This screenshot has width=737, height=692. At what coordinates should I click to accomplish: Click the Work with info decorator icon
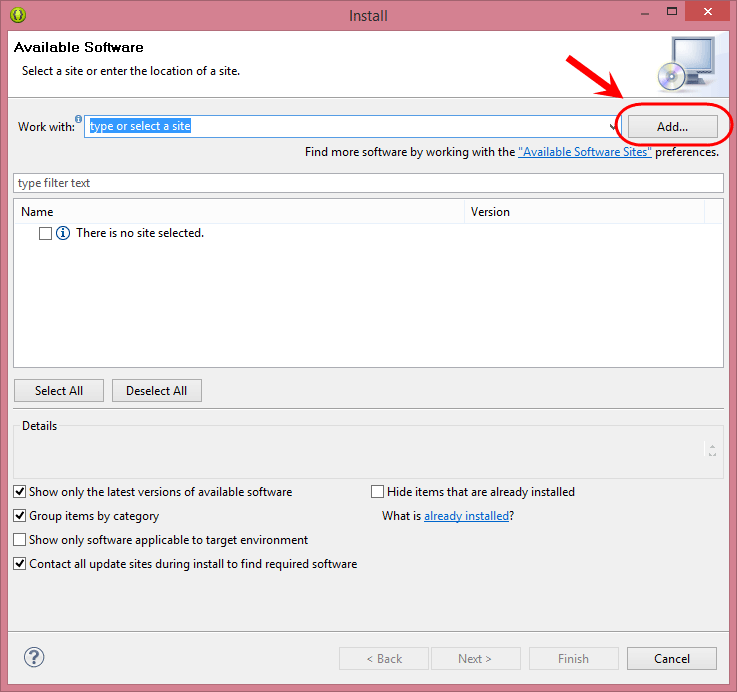[78, 118]
